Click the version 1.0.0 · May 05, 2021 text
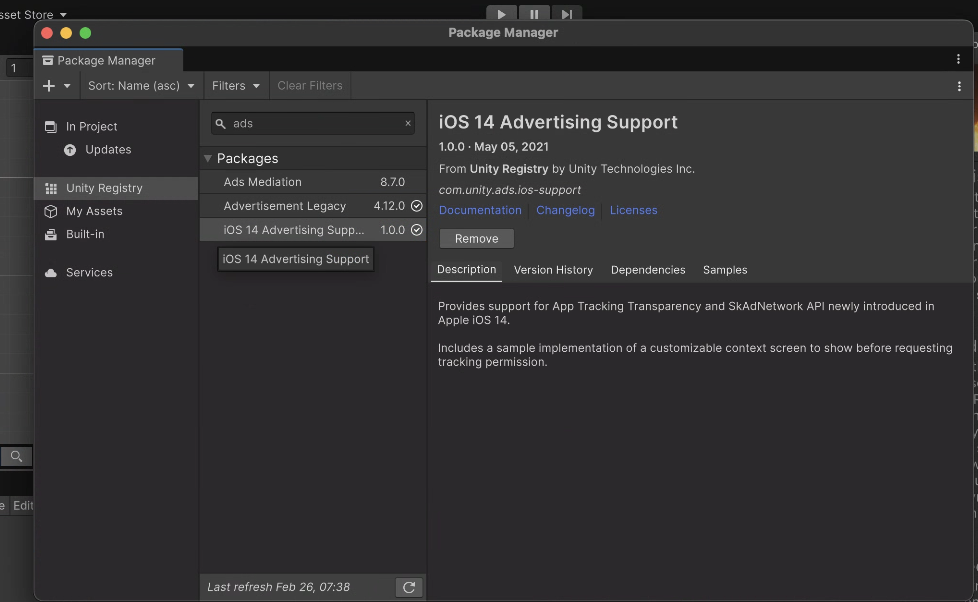This screenshot has height=602, width=978. (x=493, y=147)
